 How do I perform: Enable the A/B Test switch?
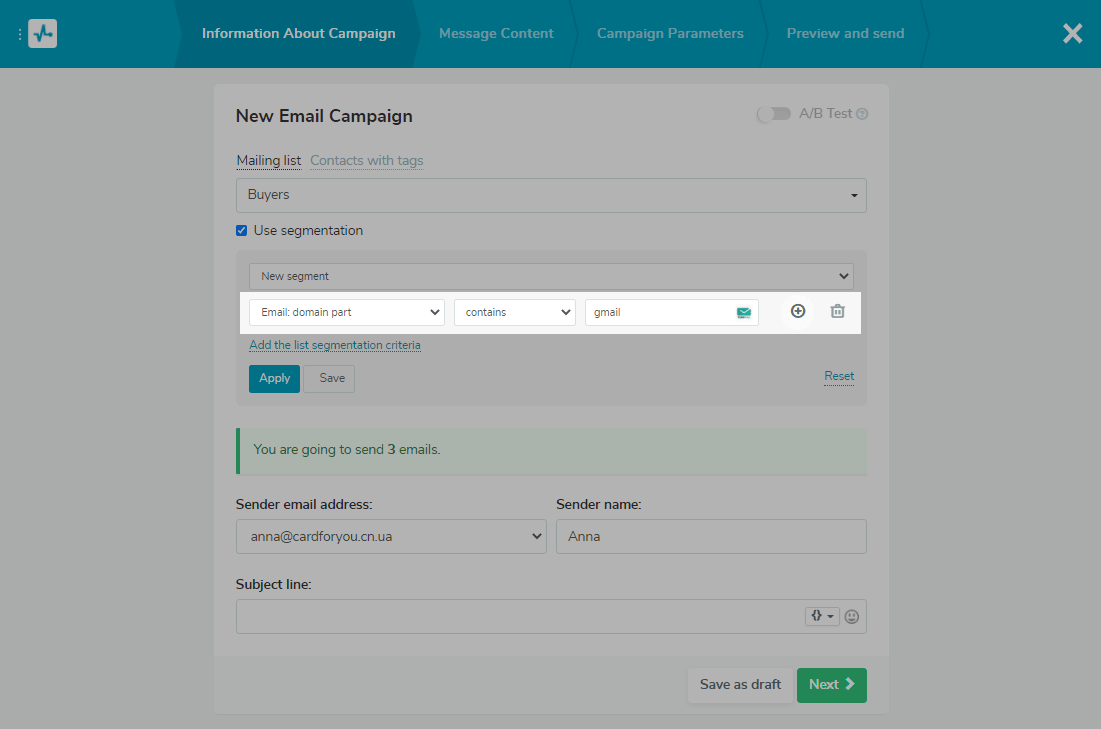pyautogui.click(x=773, y=114)
